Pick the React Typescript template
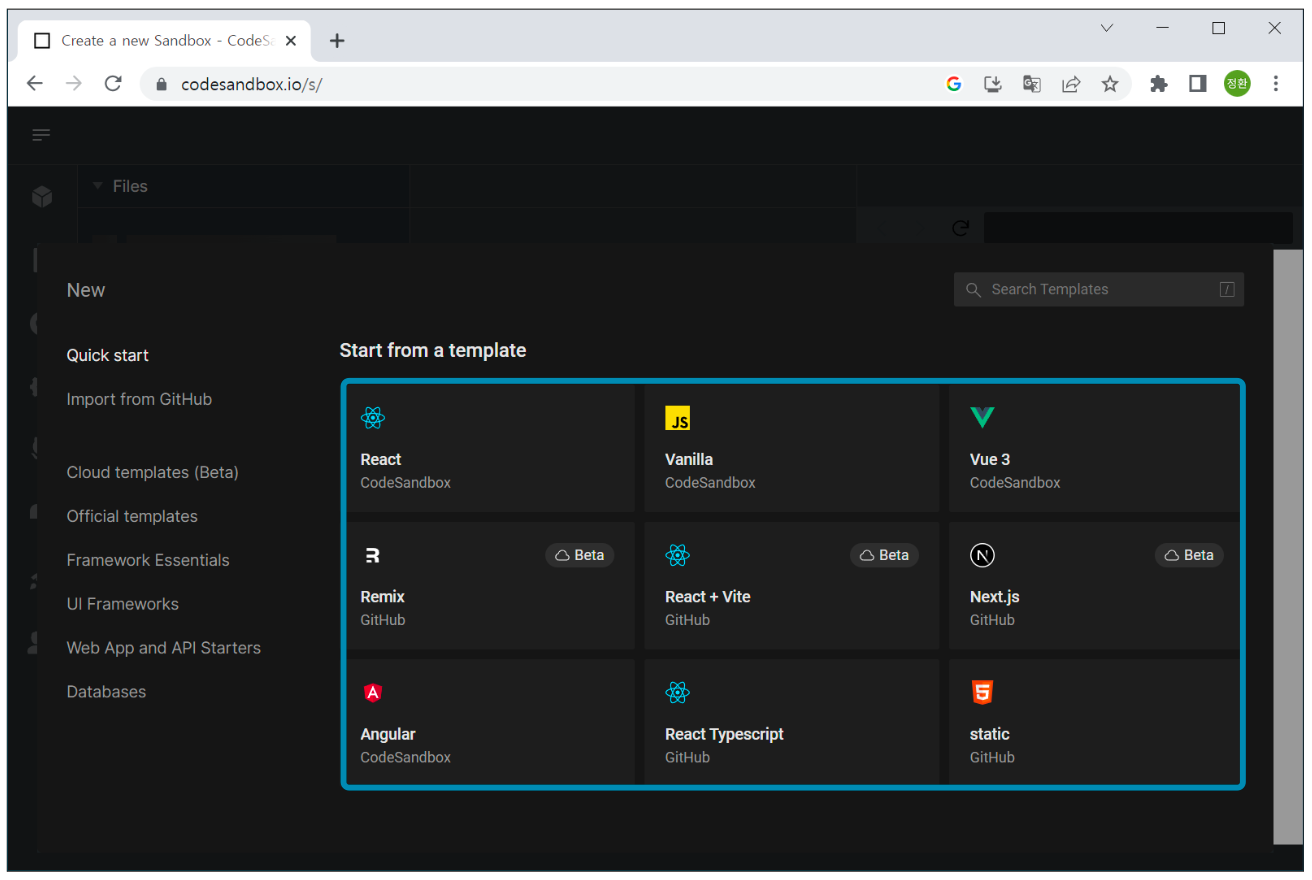This screenshot has height=880, width=1312. click(792, 722)
